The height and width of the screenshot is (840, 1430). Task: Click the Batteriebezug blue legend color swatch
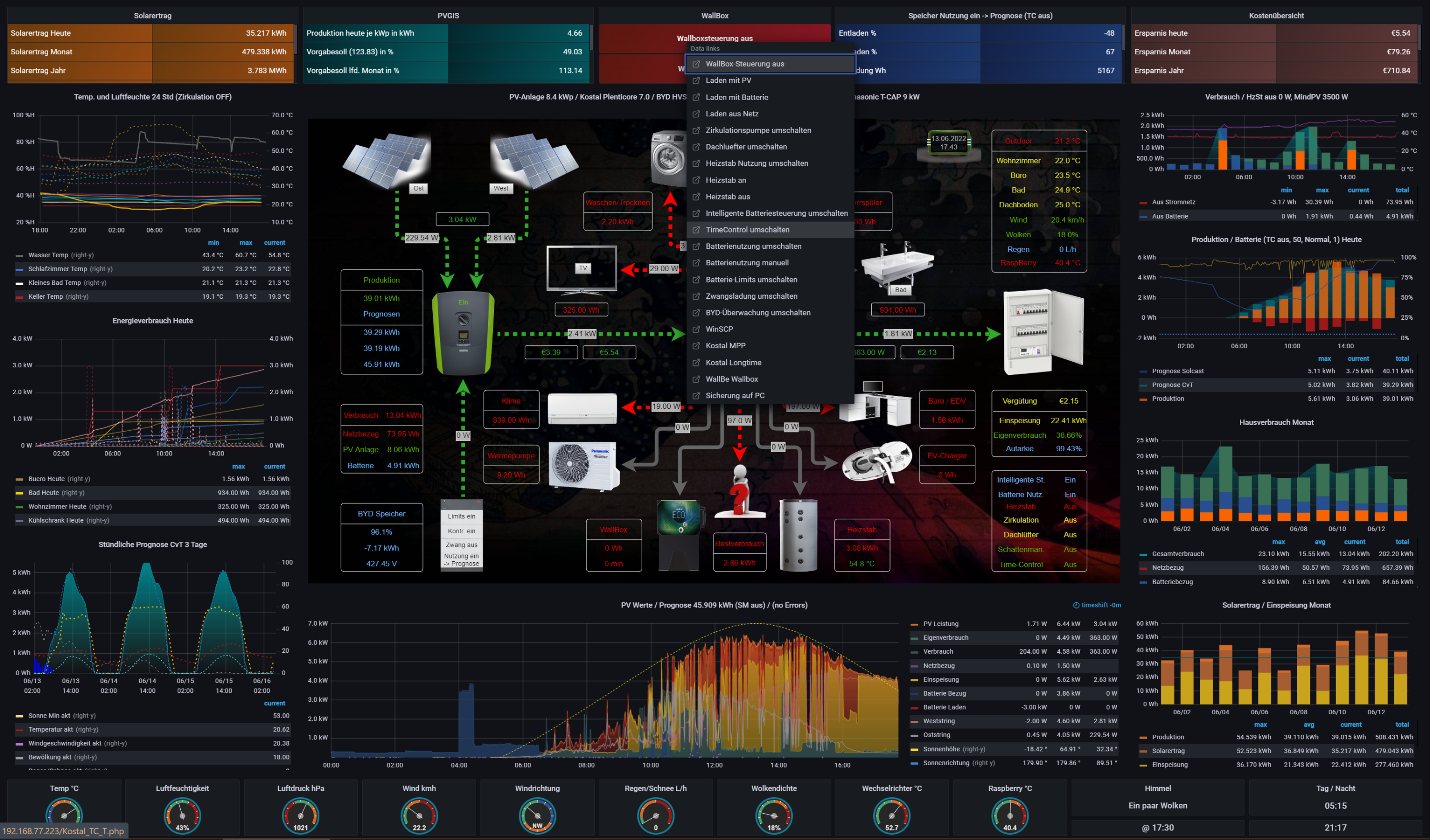(1143, 582)
